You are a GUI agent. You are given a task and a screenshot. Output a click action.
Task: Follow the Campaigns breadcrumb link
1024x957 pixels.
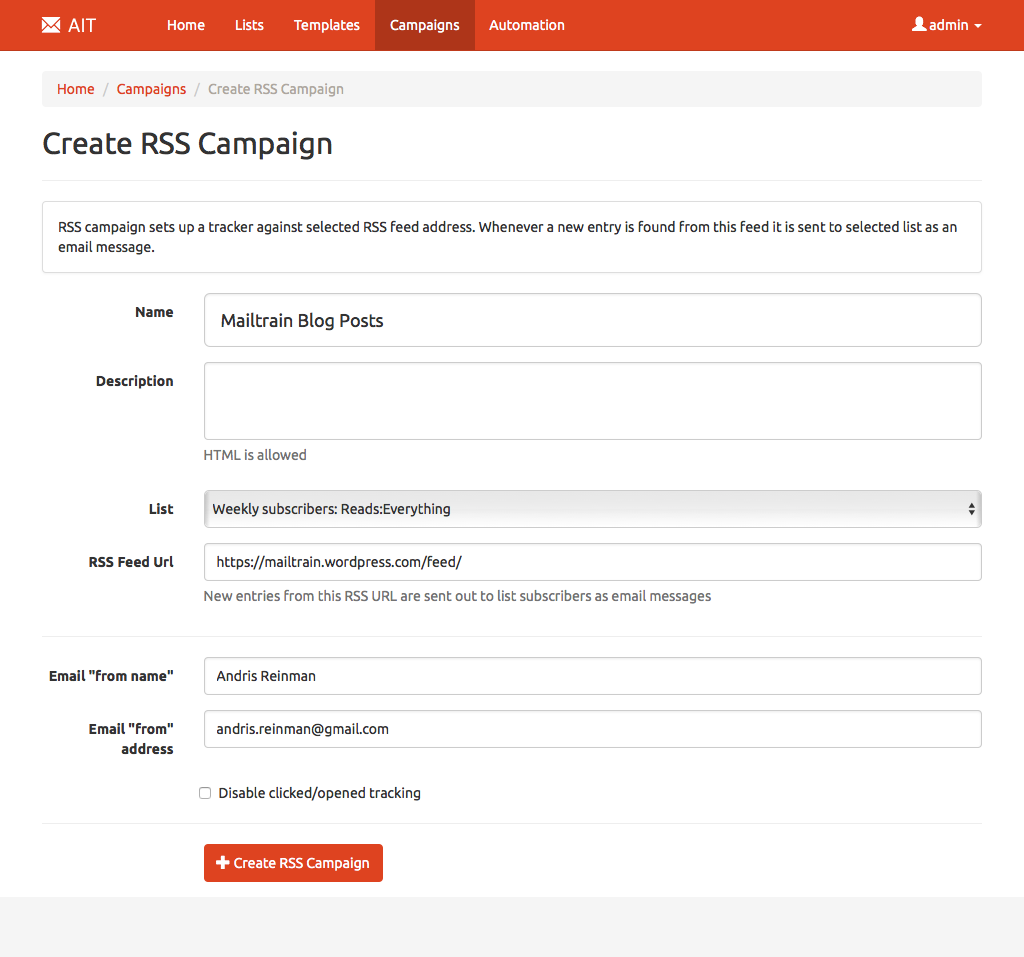pos(151,89)
